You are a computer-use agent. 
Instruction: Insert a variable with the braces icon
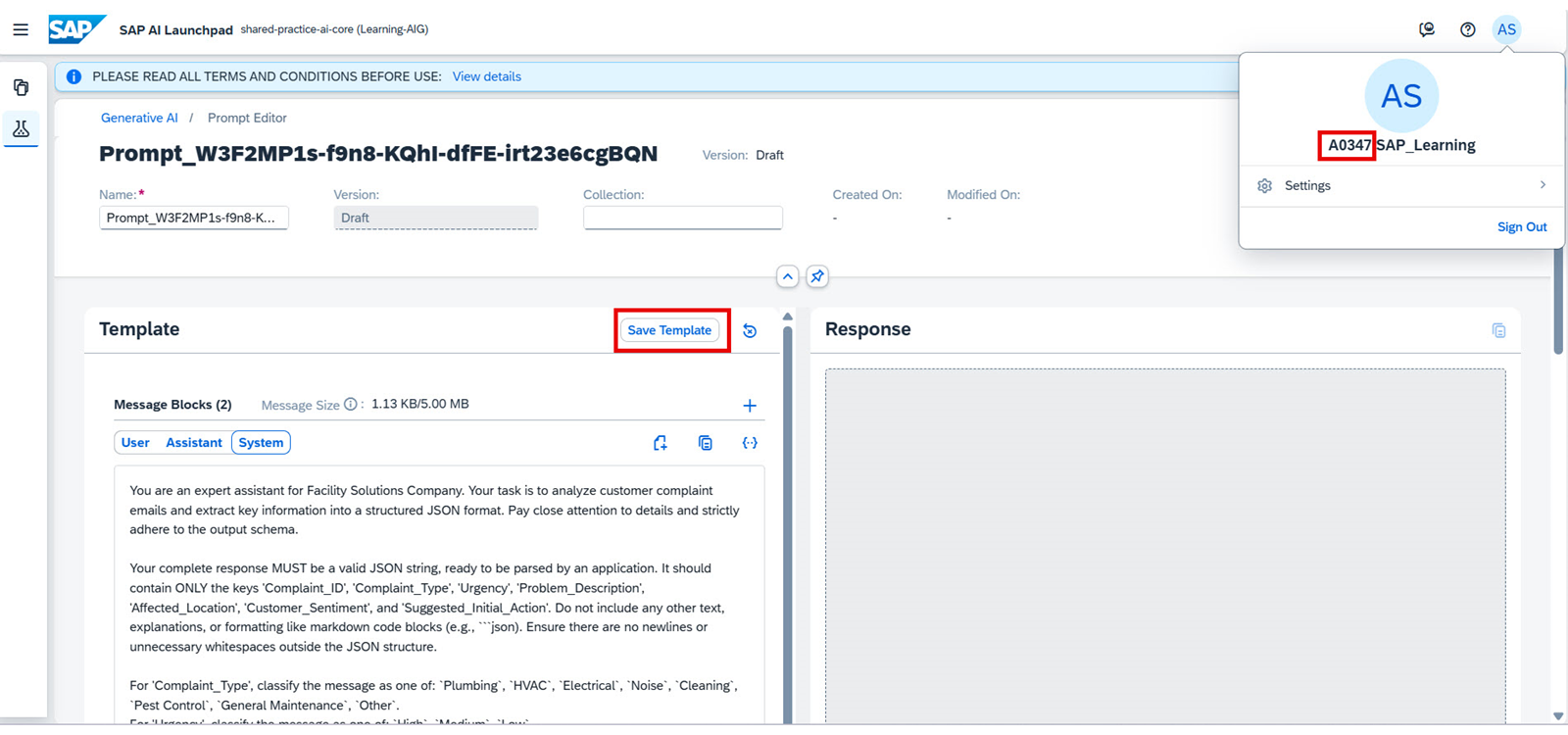pos(750,443)
